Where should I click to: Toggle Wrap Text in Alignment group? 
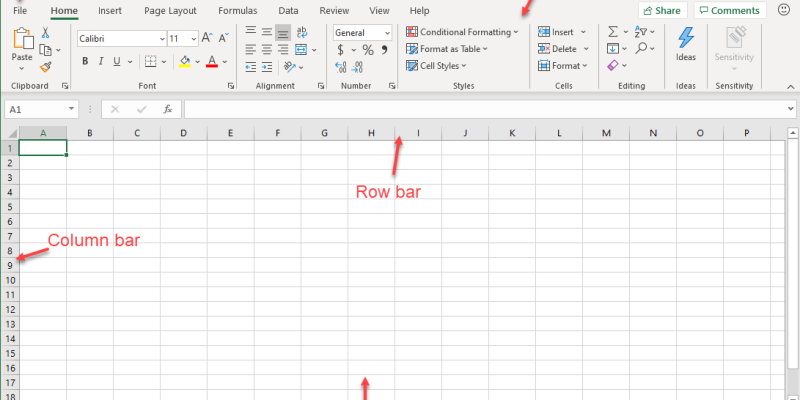[301, 32]
